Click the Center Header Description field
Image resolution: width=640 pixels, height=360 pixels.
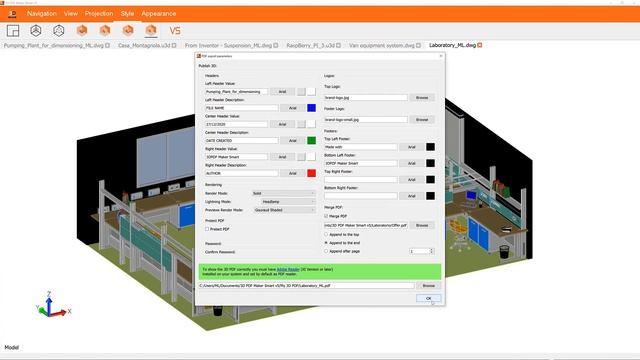click(242, 140)
